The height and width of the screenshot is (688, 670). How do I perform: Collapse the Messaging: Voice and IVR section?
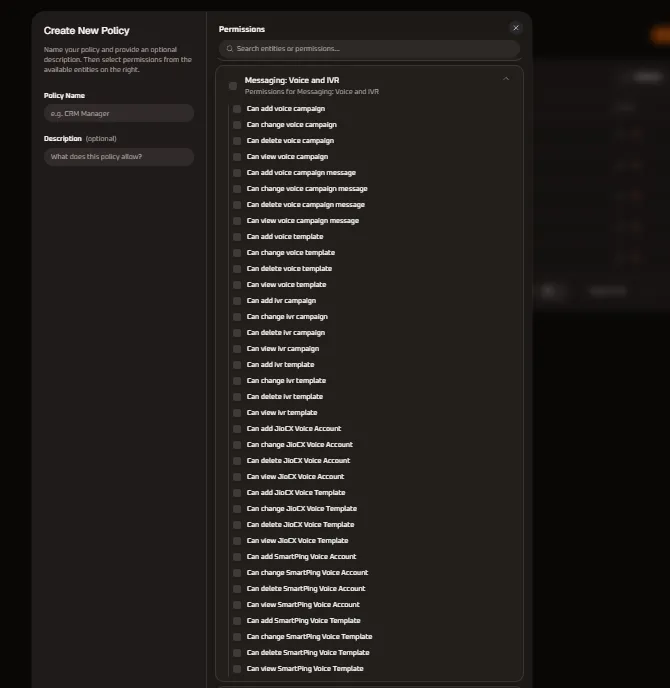[506, 79]
